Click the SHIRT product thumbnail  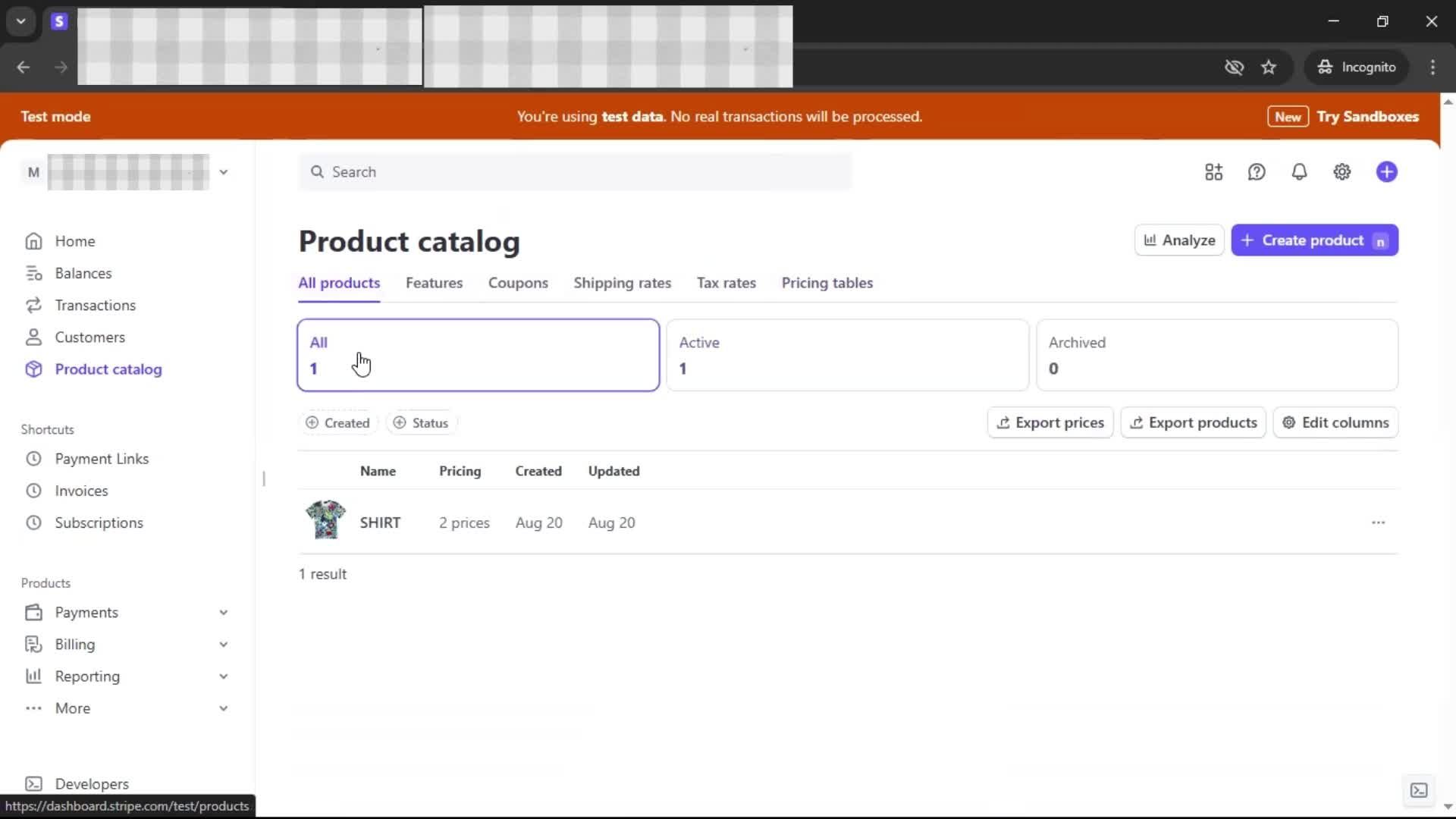tap(326, 520)
